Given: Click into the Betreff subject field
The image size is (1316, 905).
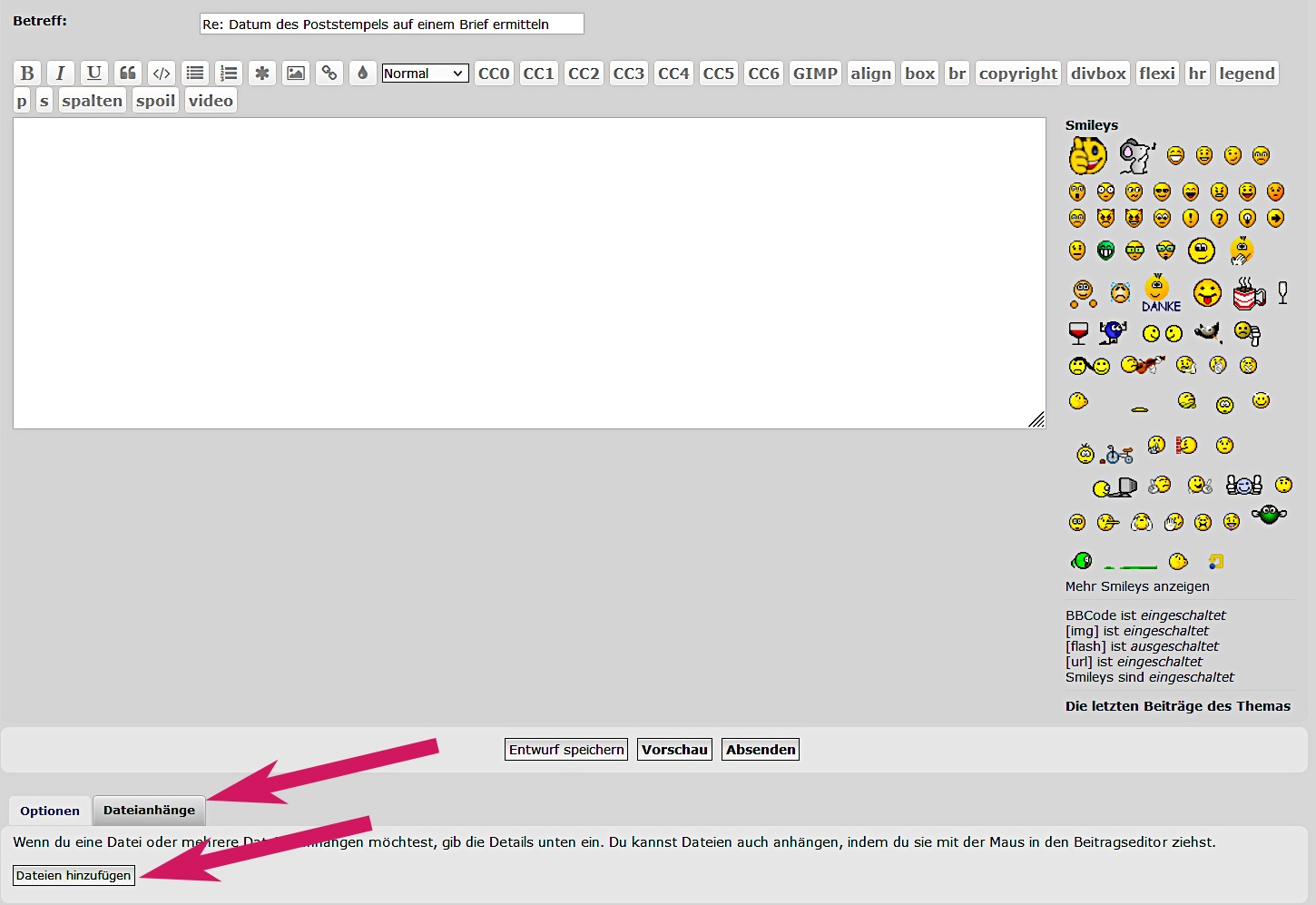Looking at the screenshot, I should tap(391, 25).
